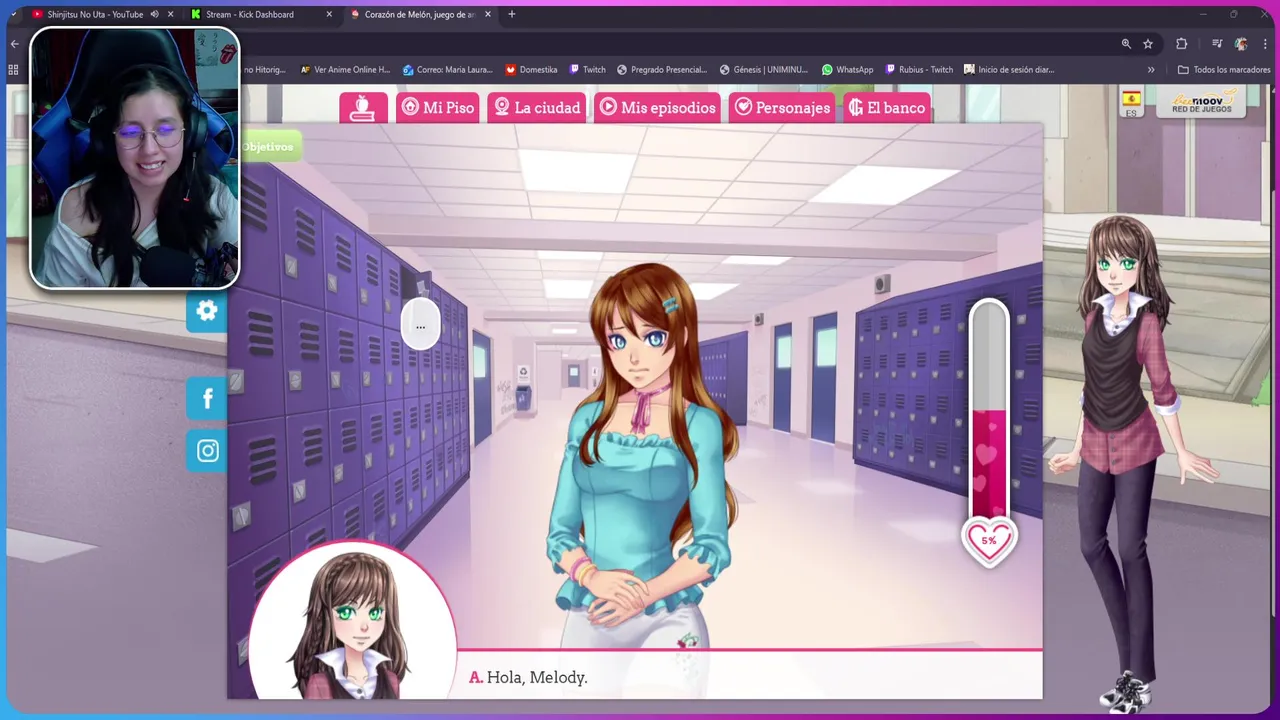1280x720 pixels.
Task: Open Correo: Maria Laura bookmark
Action: point(448,70)
